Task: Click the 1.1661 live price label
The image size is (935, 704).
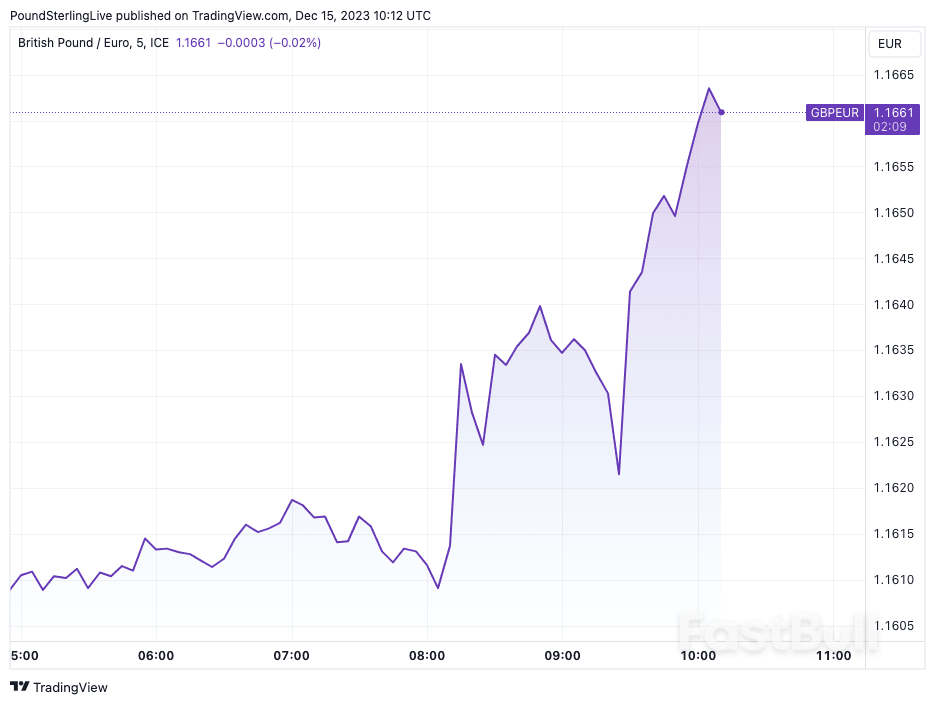Action: tap(893, 113)
